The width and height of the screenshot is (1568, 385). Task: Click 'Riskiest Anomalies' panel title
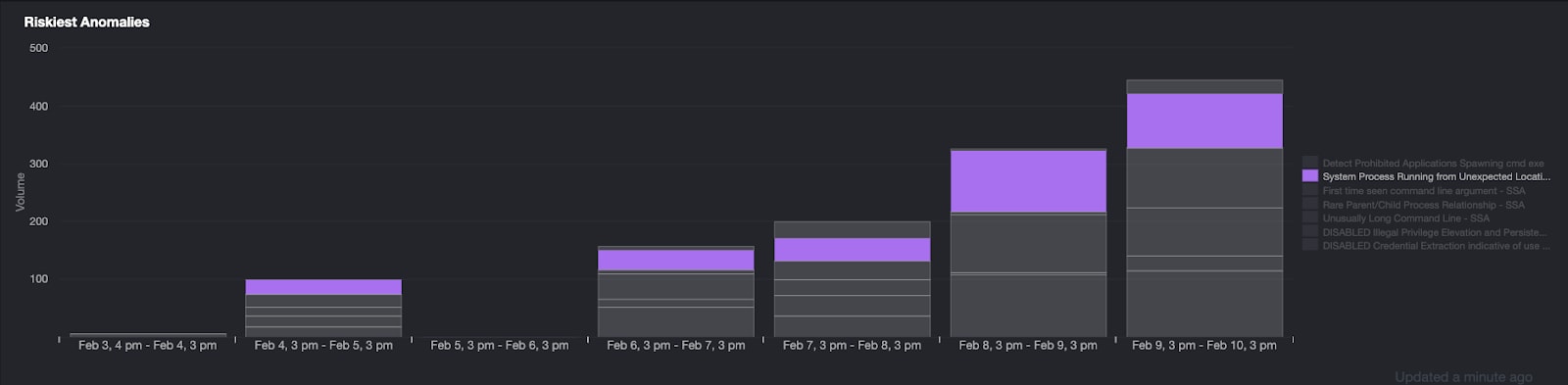tap(87, 22)
